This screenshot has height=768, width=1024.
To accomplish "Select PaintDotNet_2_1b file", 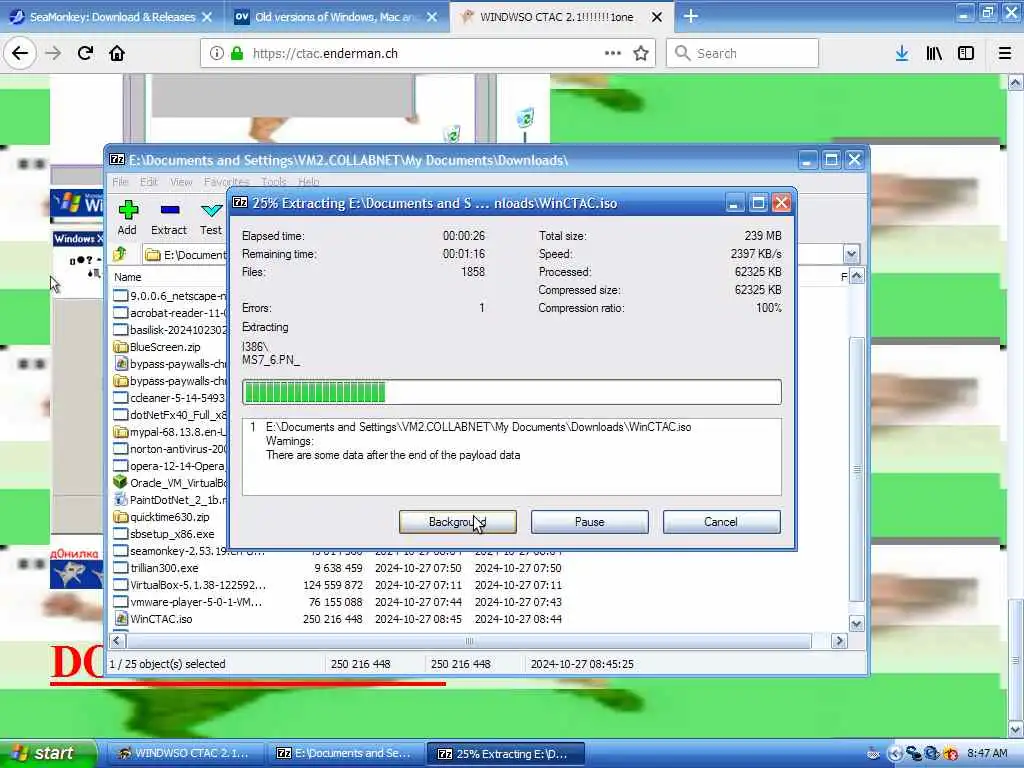I will coord(170,500).
